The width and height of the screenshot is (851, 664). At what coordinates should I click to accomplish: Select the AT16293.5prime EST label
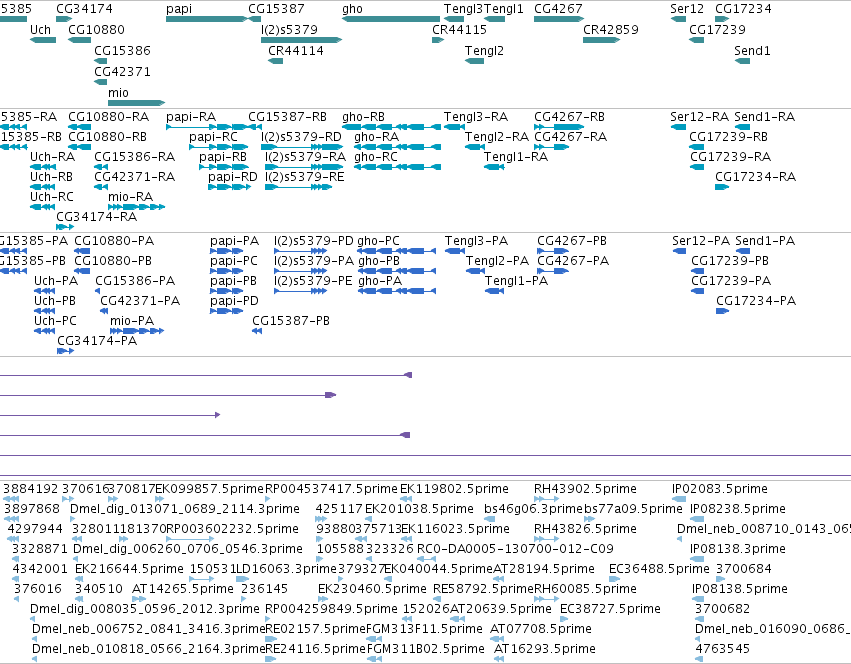point(545,649)
